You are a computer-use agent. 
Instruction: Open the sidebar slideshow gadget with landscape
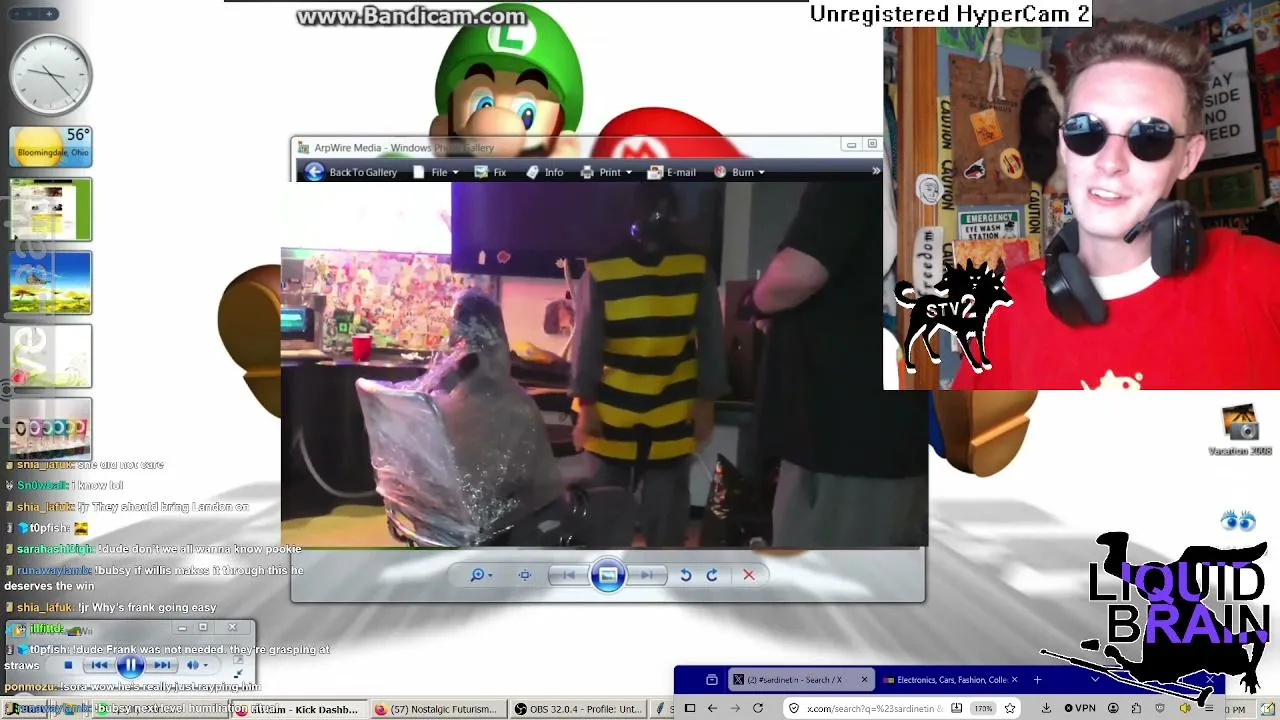tap(50, 283)
